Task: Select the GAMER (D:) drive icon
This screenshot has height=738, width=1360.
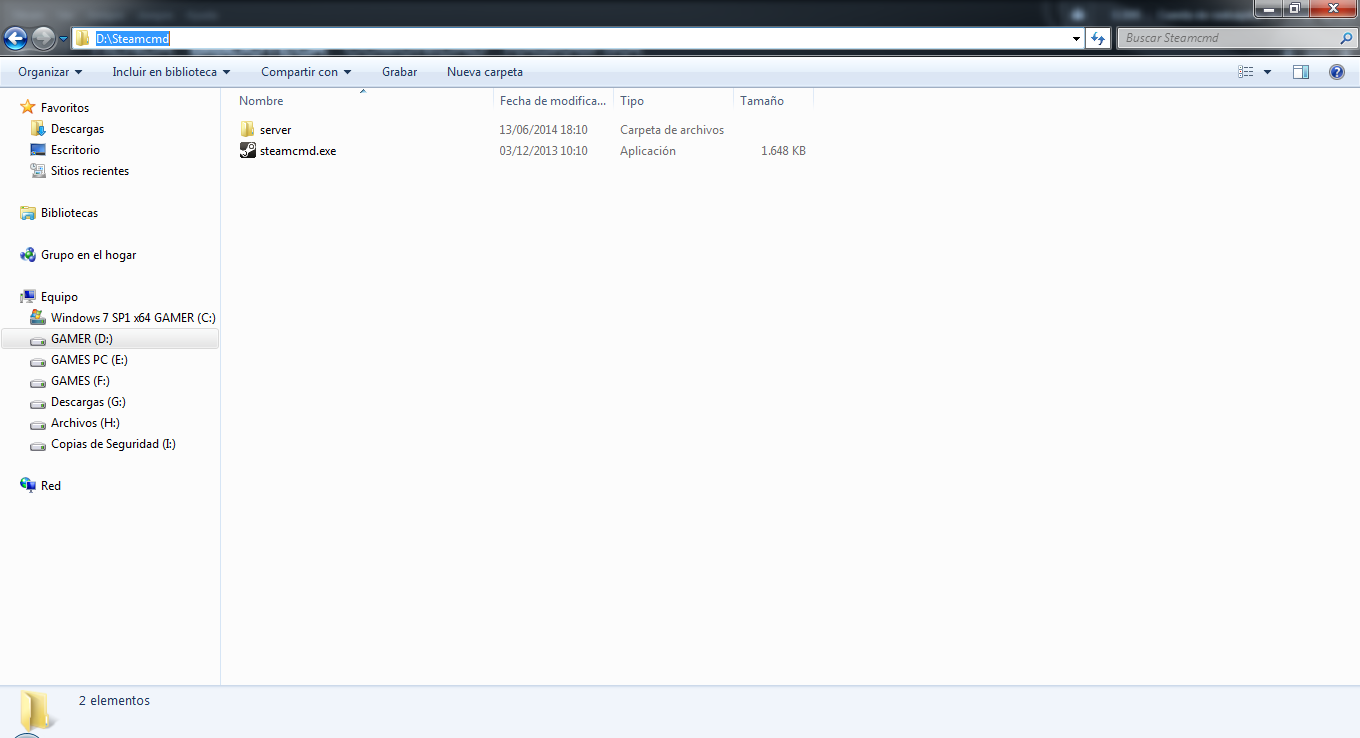Action: click(x=38, y=340)
